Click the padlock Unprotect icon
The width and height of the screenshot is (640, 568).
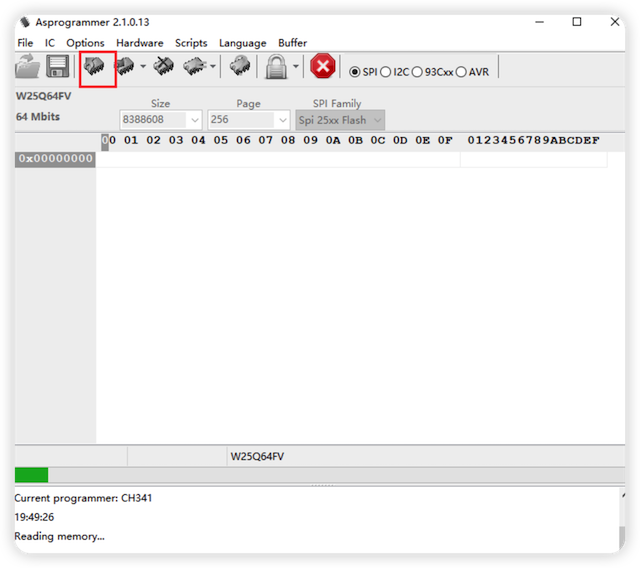click(x=276, y=67)
